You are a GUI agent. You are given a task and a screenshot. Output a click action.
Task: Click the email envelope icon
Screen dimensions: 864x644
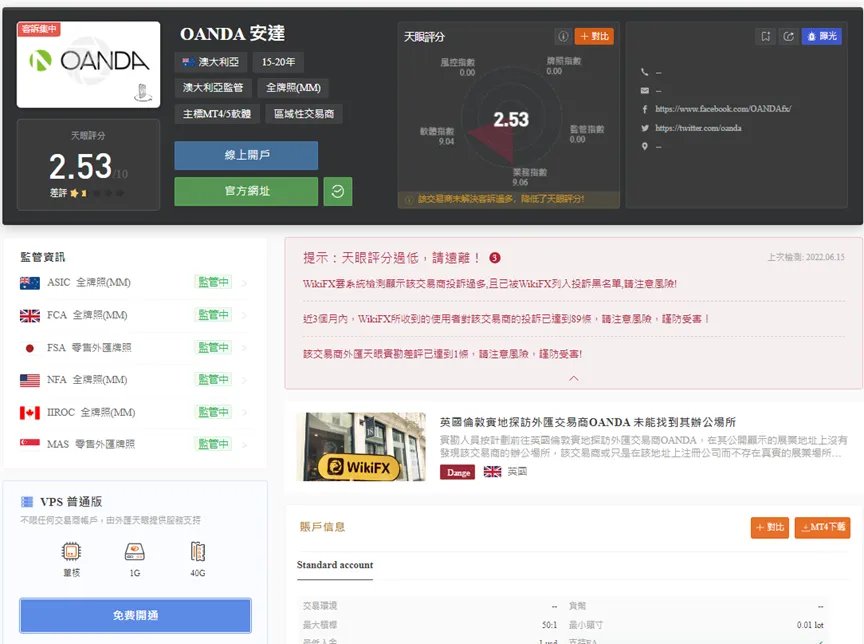click(645, 90)
